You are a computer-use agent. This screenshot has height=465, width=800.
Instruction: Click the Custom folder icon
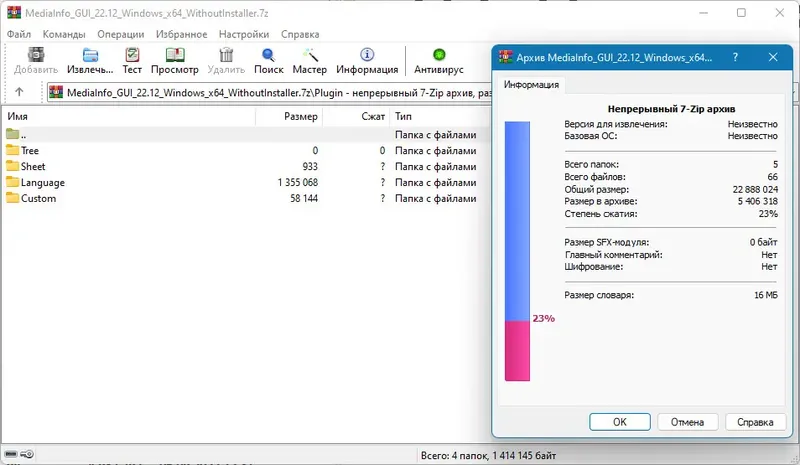coord(12,198)
